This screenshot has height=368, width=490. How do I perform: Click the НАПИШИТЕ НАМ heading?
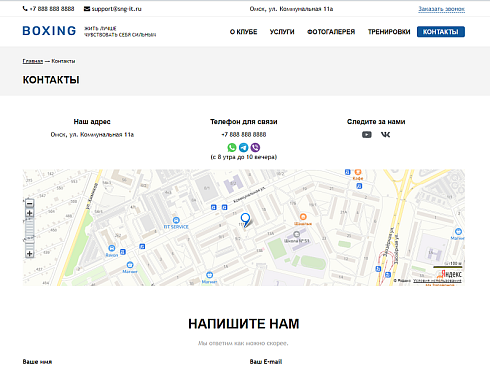[x=244, y=324]
